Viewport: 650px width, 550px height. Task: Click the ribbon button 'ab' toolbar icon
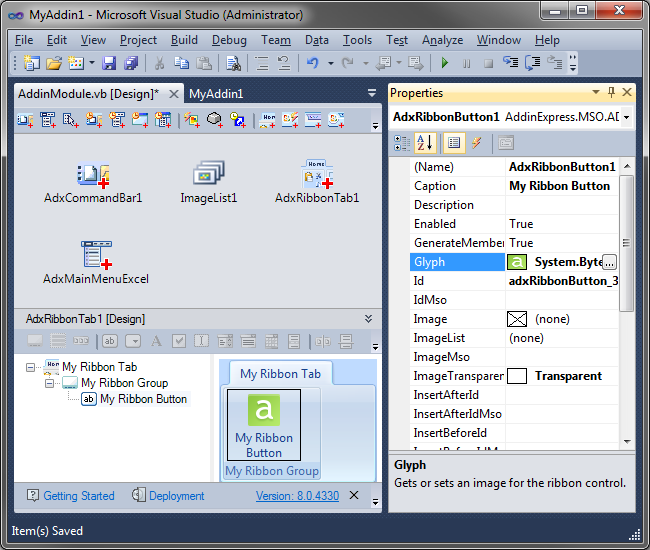point(110,341)
